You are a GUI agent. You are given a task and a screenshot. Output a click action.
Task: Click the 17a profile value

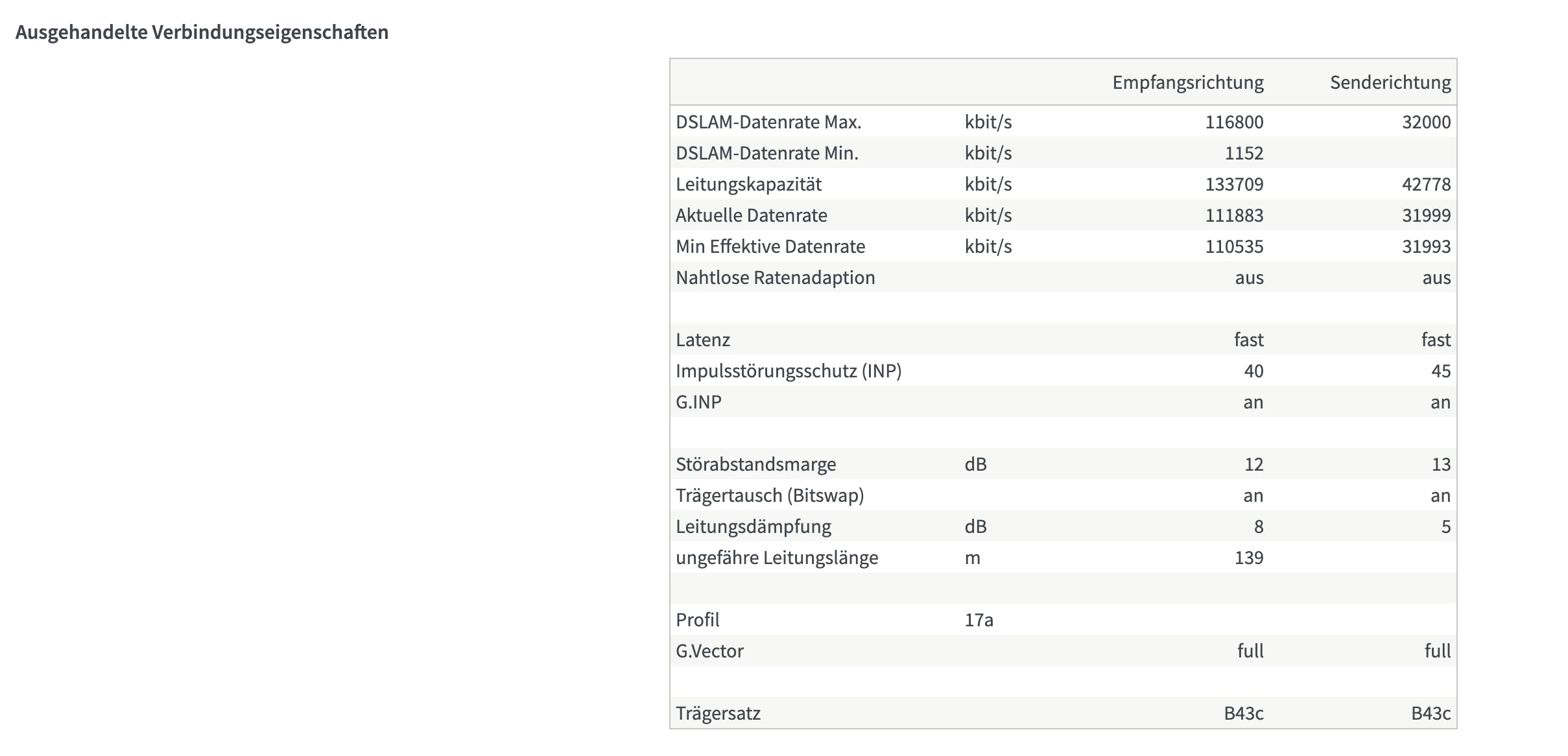click(979, 620)
